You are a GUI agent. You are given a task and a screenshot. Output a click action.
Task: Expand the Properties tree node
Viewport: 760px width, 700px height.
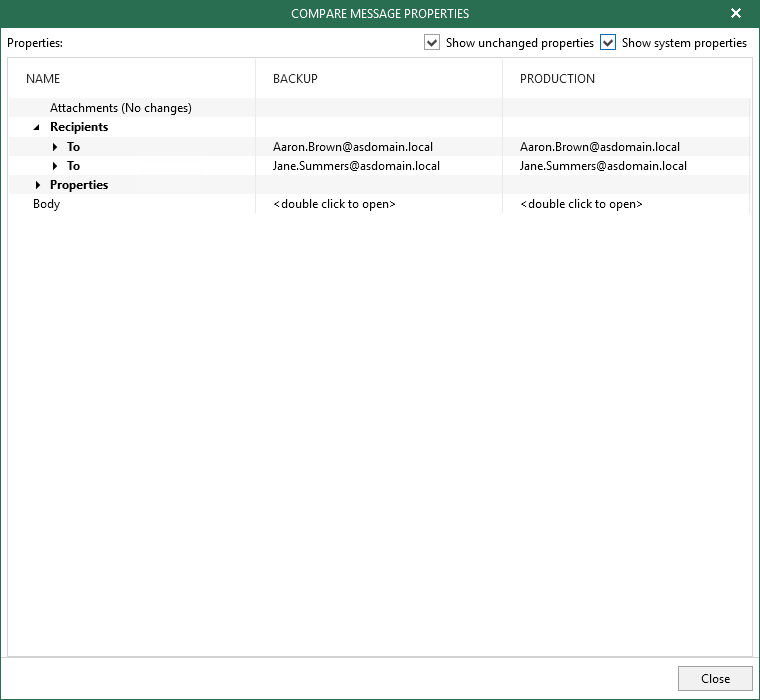[38, 185]
